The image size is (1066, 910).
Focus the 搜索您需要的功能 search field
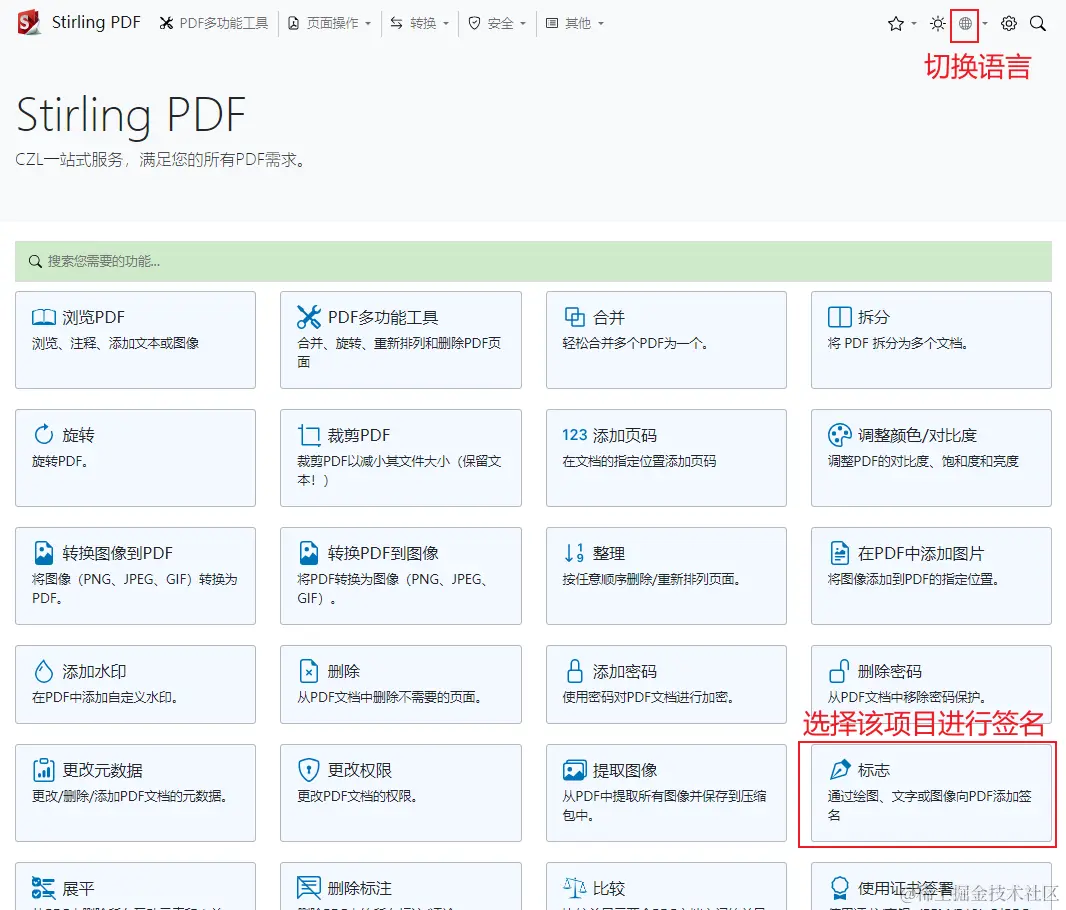pyautogui.click(x=533, y=262)
